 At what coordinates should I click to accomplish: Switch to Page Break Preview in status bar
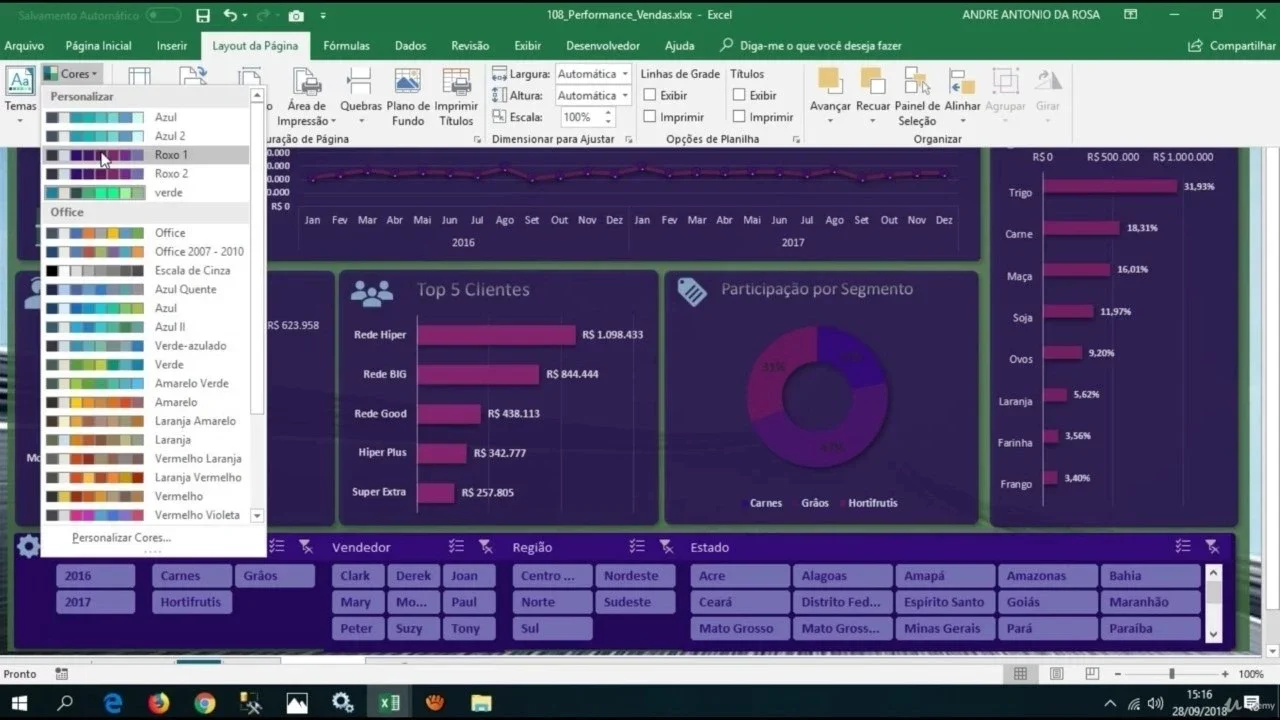1092,674
